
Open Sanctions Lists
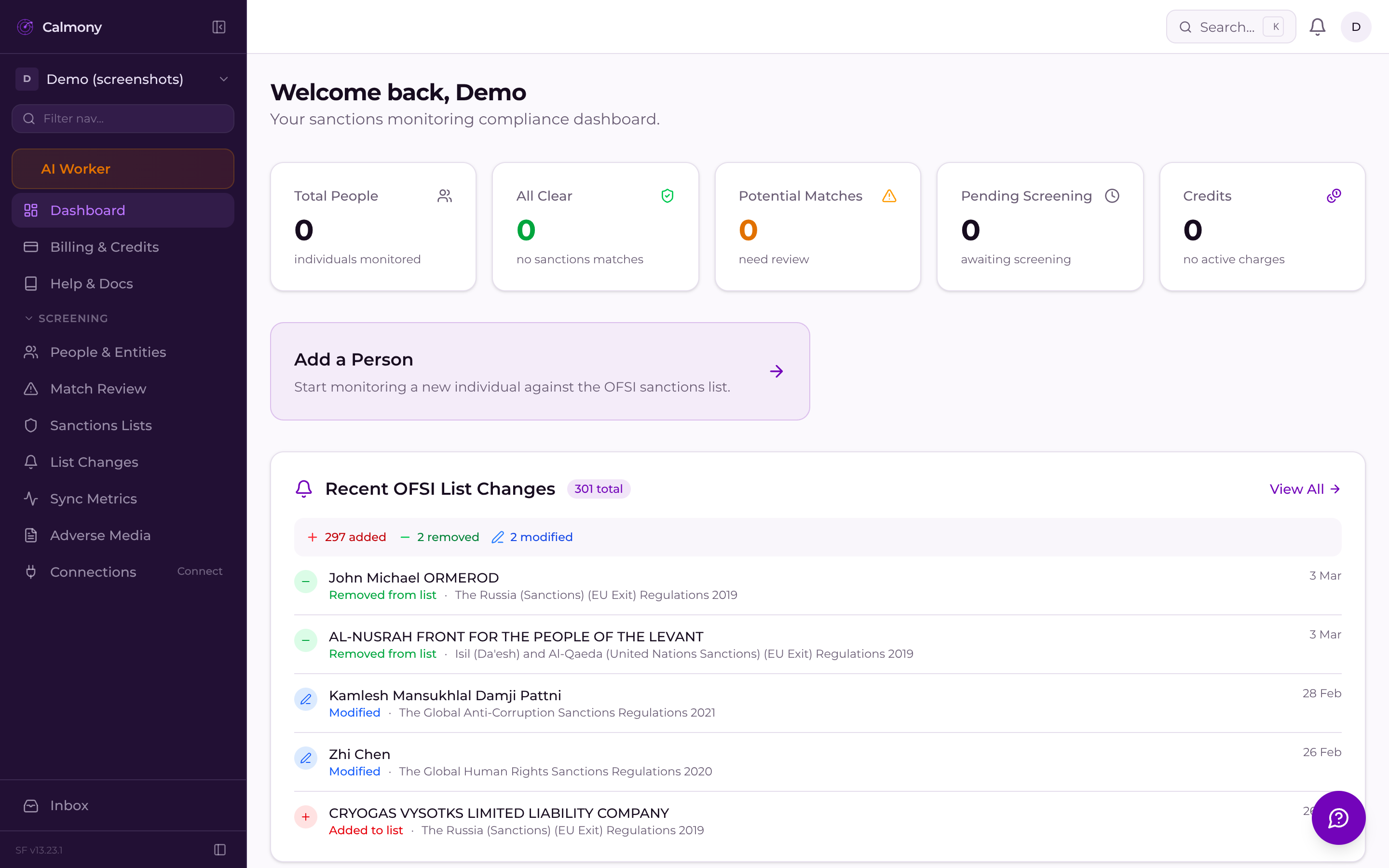point(123,425)
